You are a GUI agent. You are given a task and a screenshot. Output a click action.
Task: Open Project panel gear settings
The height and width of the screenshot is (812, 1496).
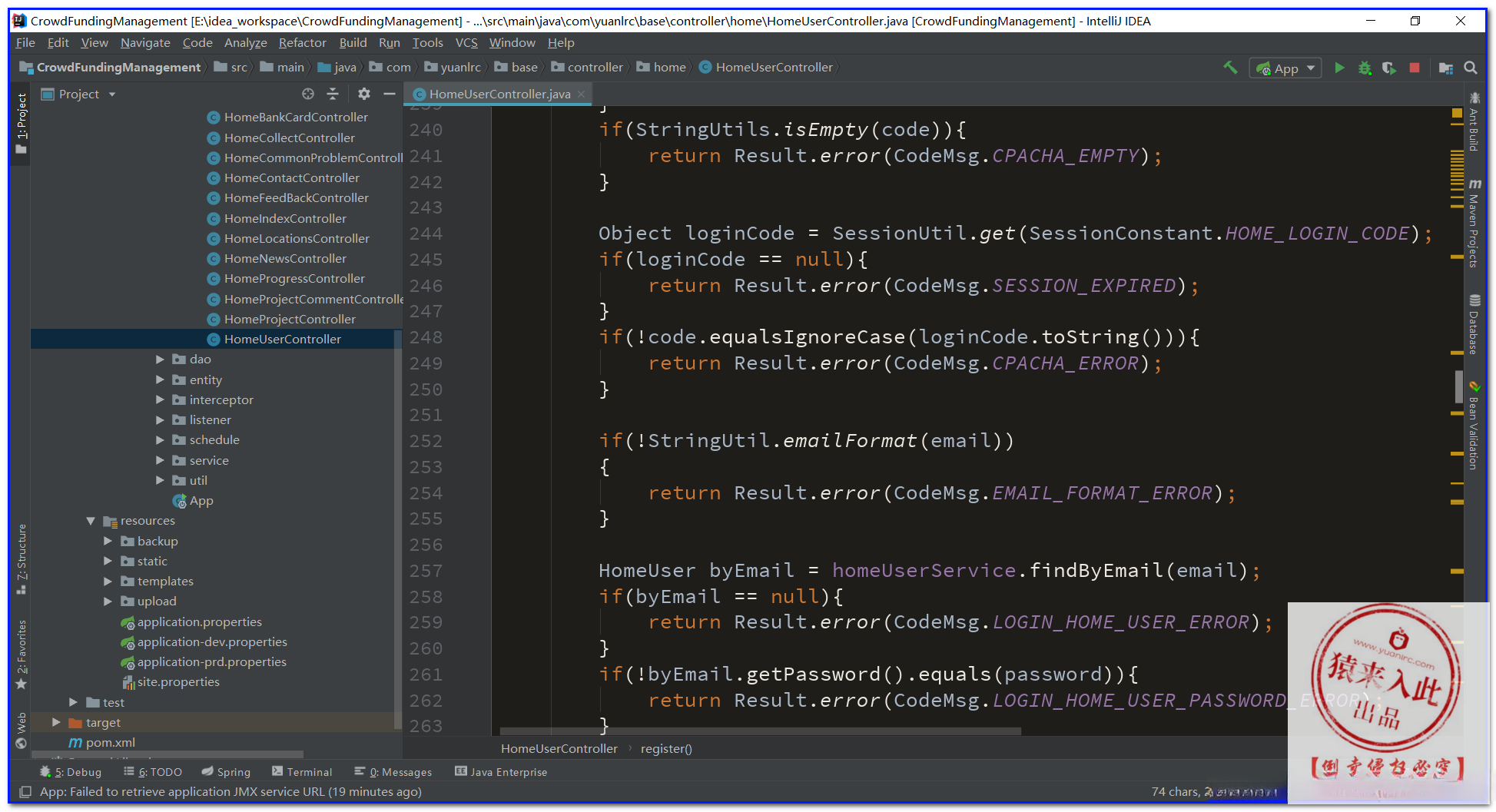(x=364, y=94)
